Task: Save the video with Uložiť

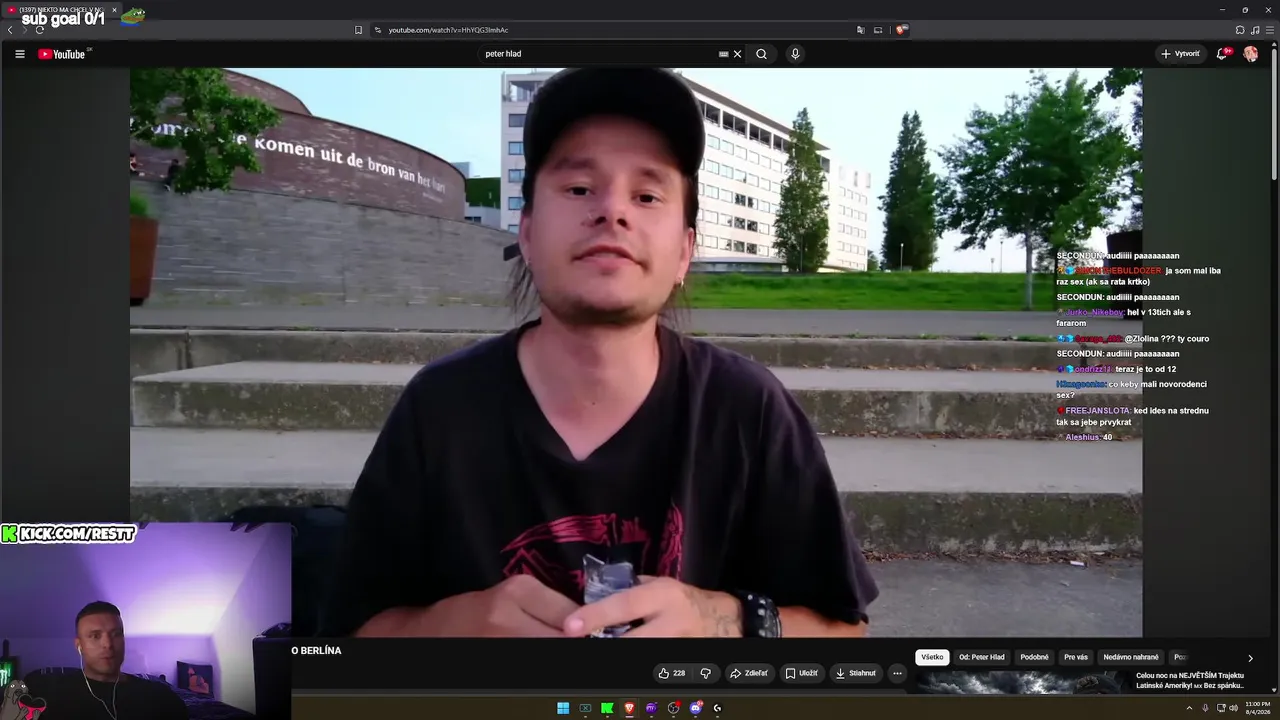Action: [801, 673]
